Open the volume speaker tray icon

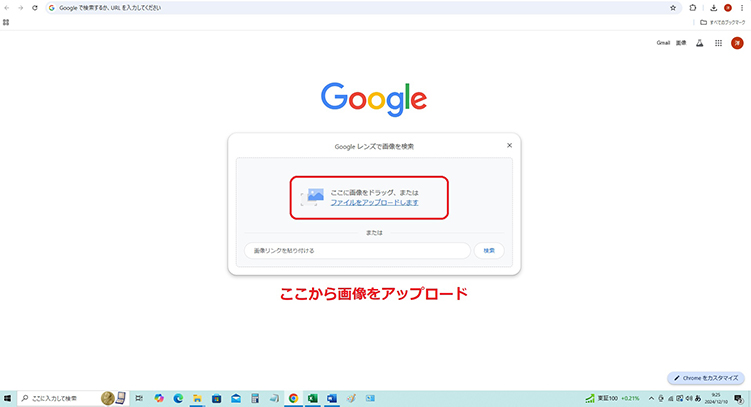689,398
